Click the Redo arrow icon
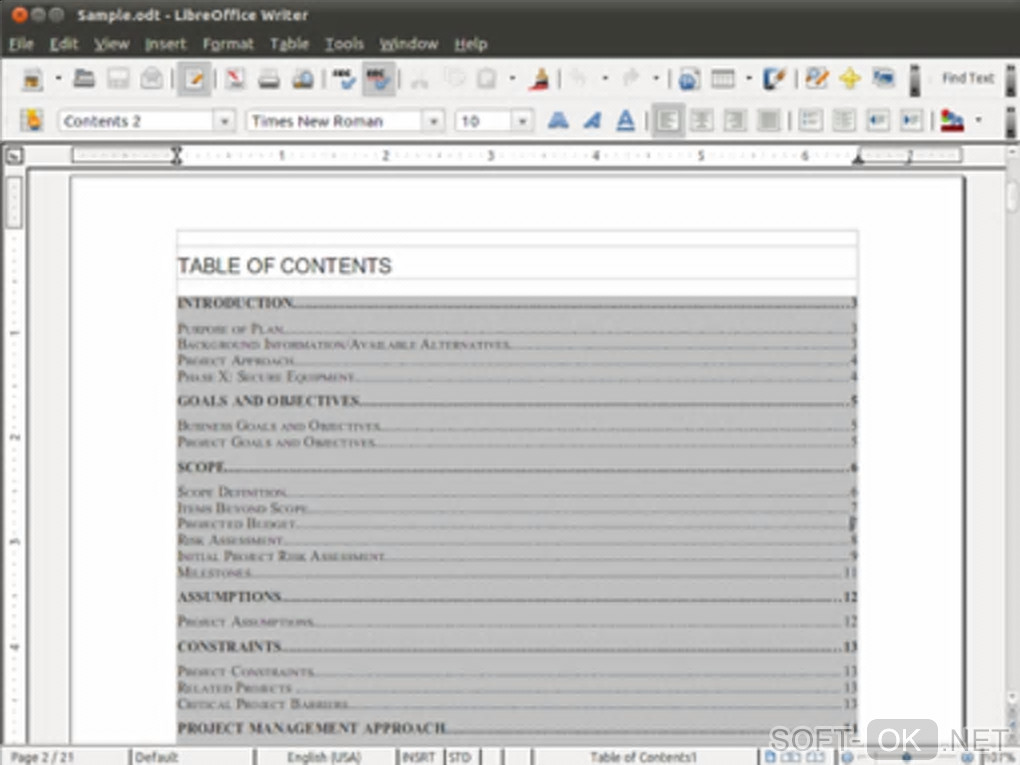The width and height of the screenshot is (1020, 765). click(630, 79)
